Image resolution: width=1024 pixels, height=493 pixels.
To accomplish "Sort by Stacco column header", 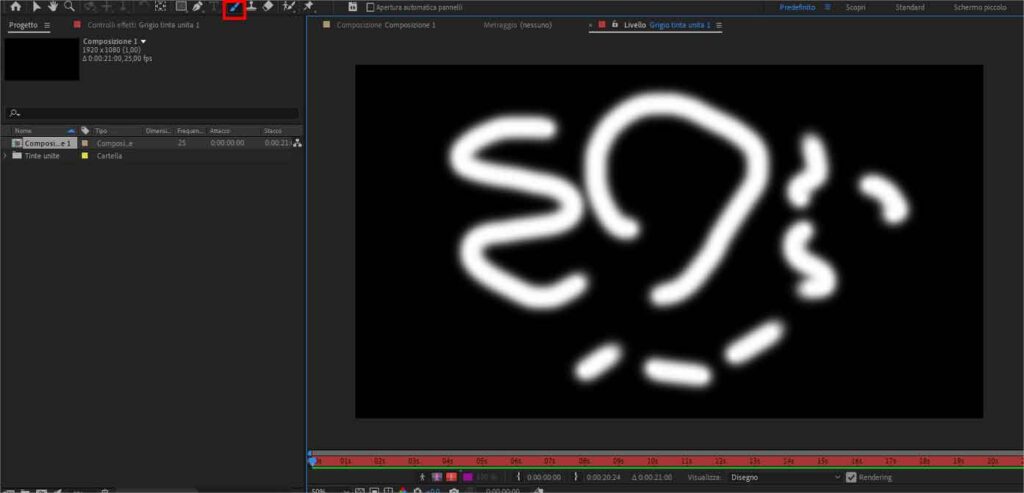I will 272,131.
